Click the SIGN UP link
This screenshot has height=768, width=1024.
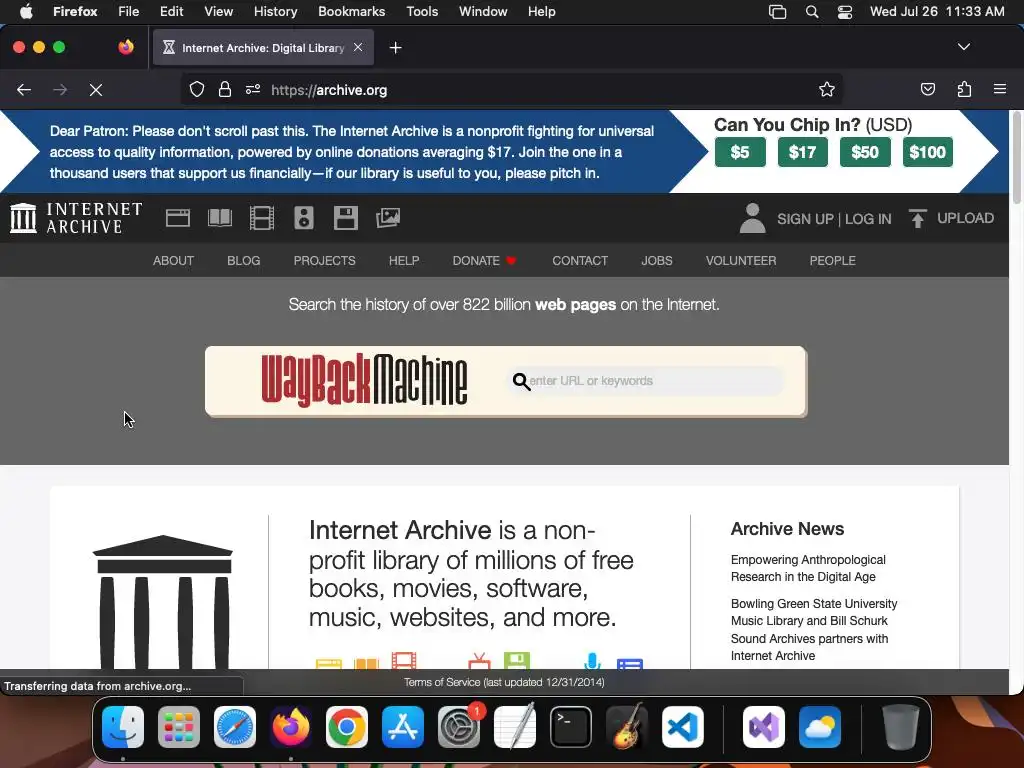pos(805,219)
